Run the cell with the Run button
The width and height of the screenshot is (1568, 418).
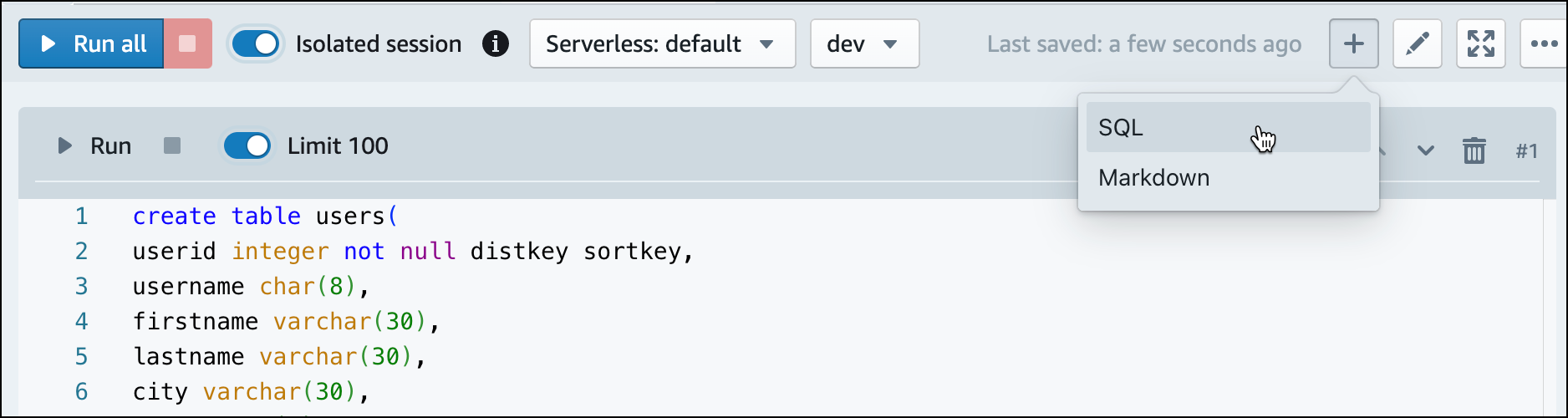click(94, 146)
